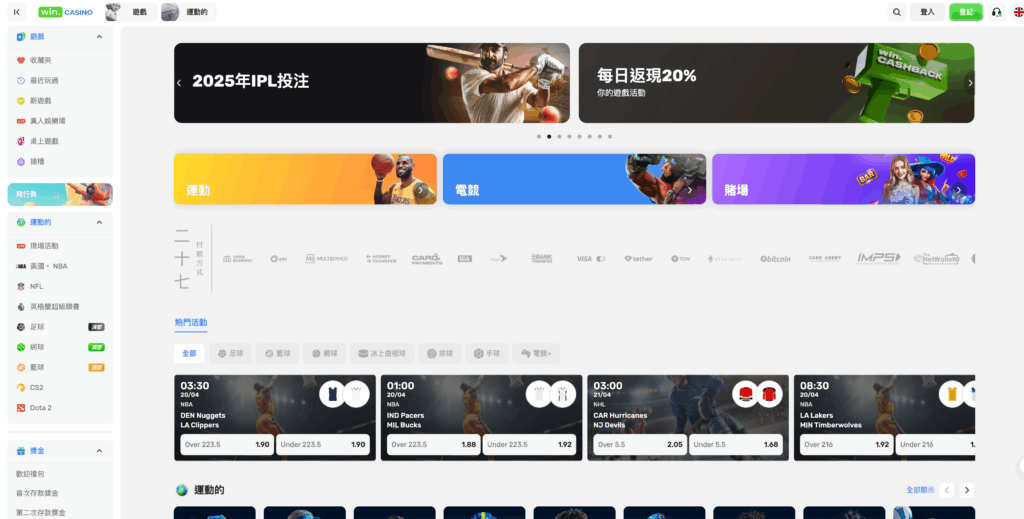Open 首次存款獎金 in the bonus section
This screenshot has height=519, width=1024.
click(x=35, y=494)
